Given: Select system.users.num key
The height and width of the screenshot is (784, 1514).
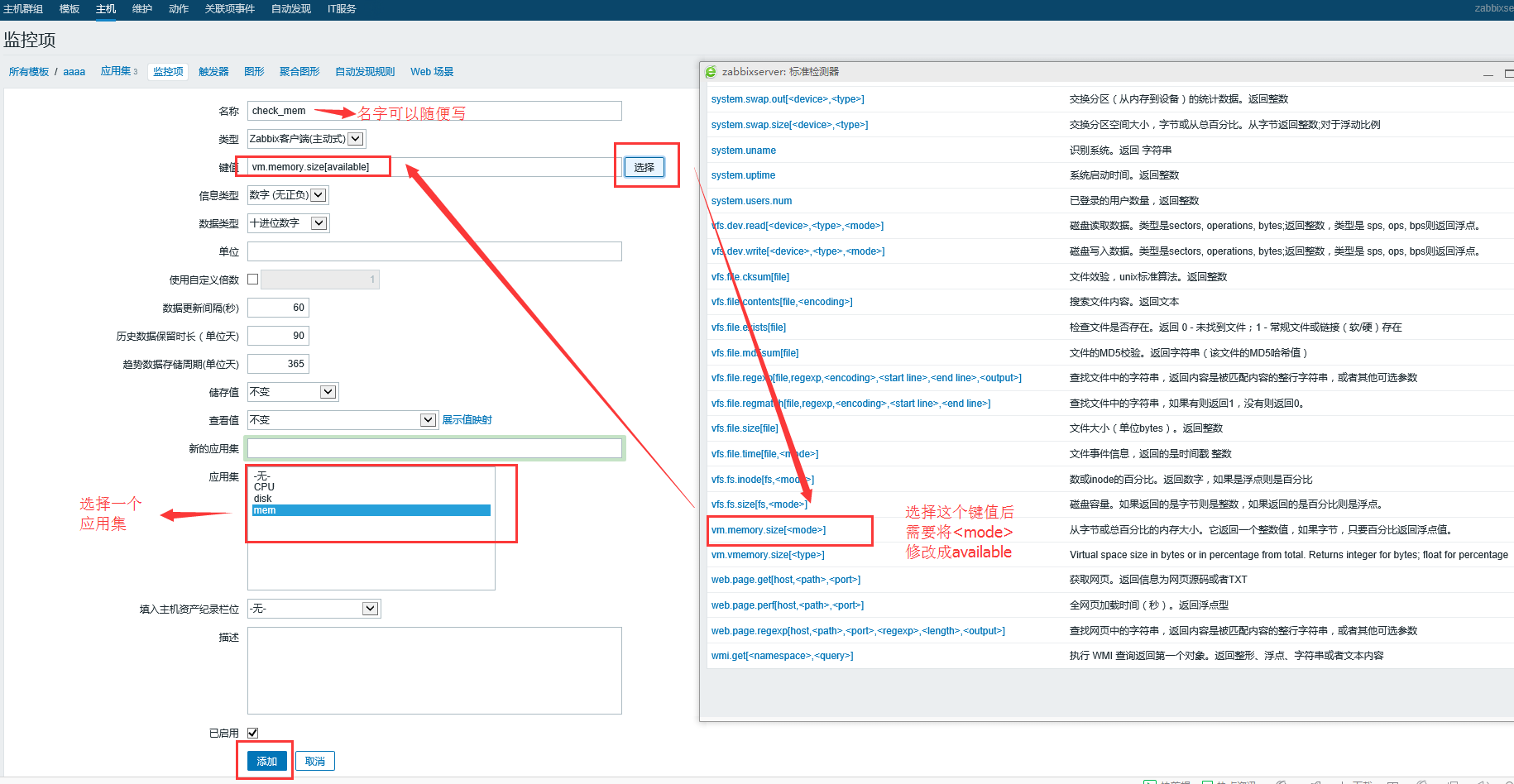Looking at the screenshot, I should pyautogui.click(x=751, y=201).
